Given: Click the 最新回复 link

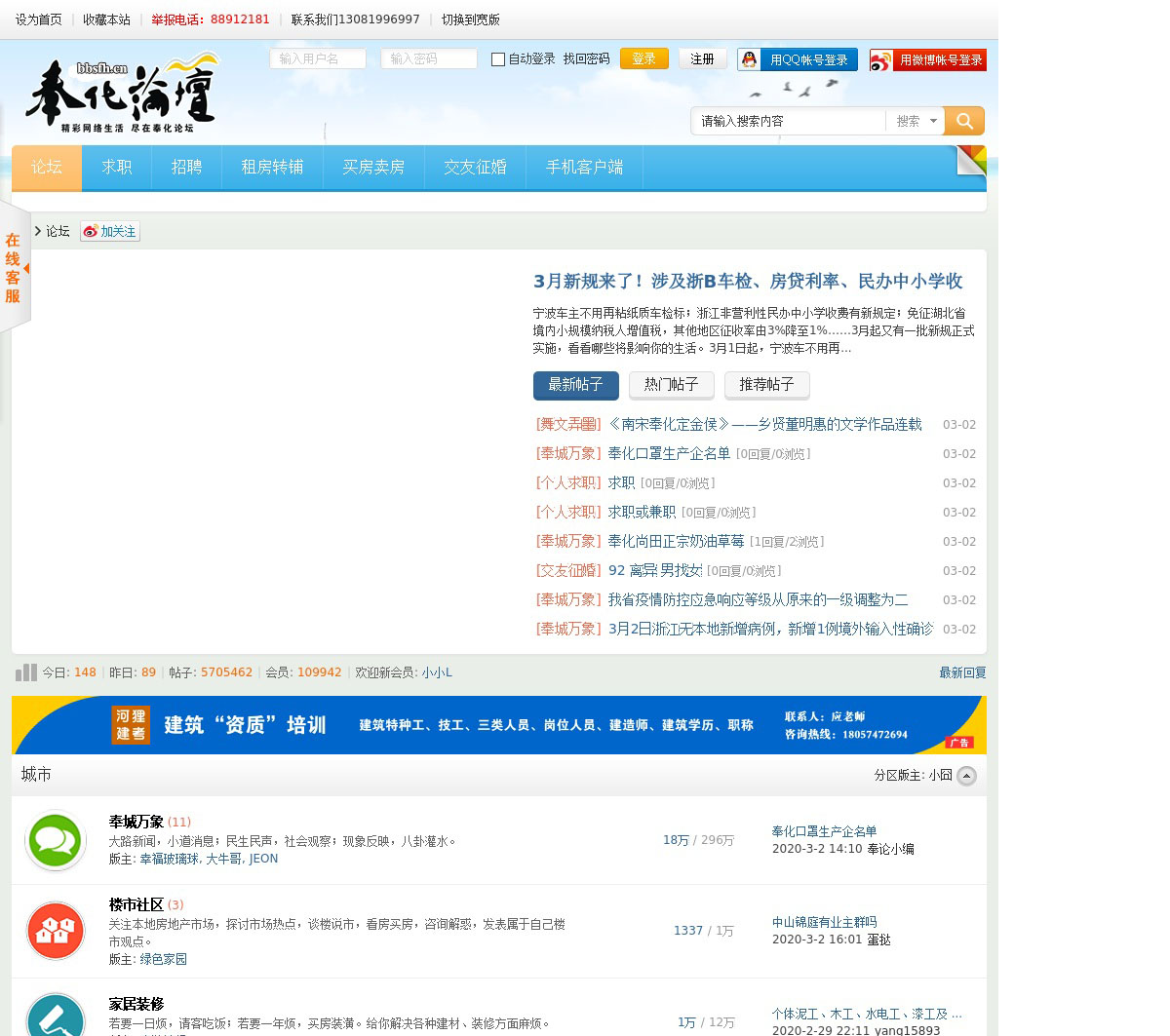Looking at the screenshot, I should 962,672.
